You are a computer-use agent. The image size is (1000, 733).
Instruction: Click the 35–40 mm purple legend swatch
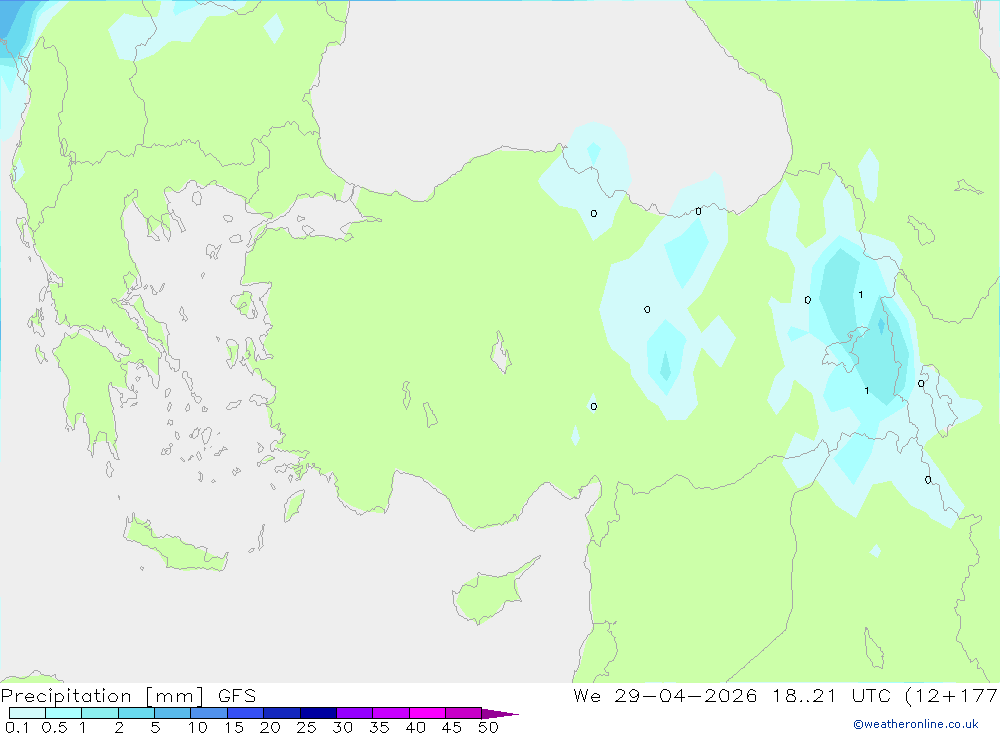click(391, 713)
